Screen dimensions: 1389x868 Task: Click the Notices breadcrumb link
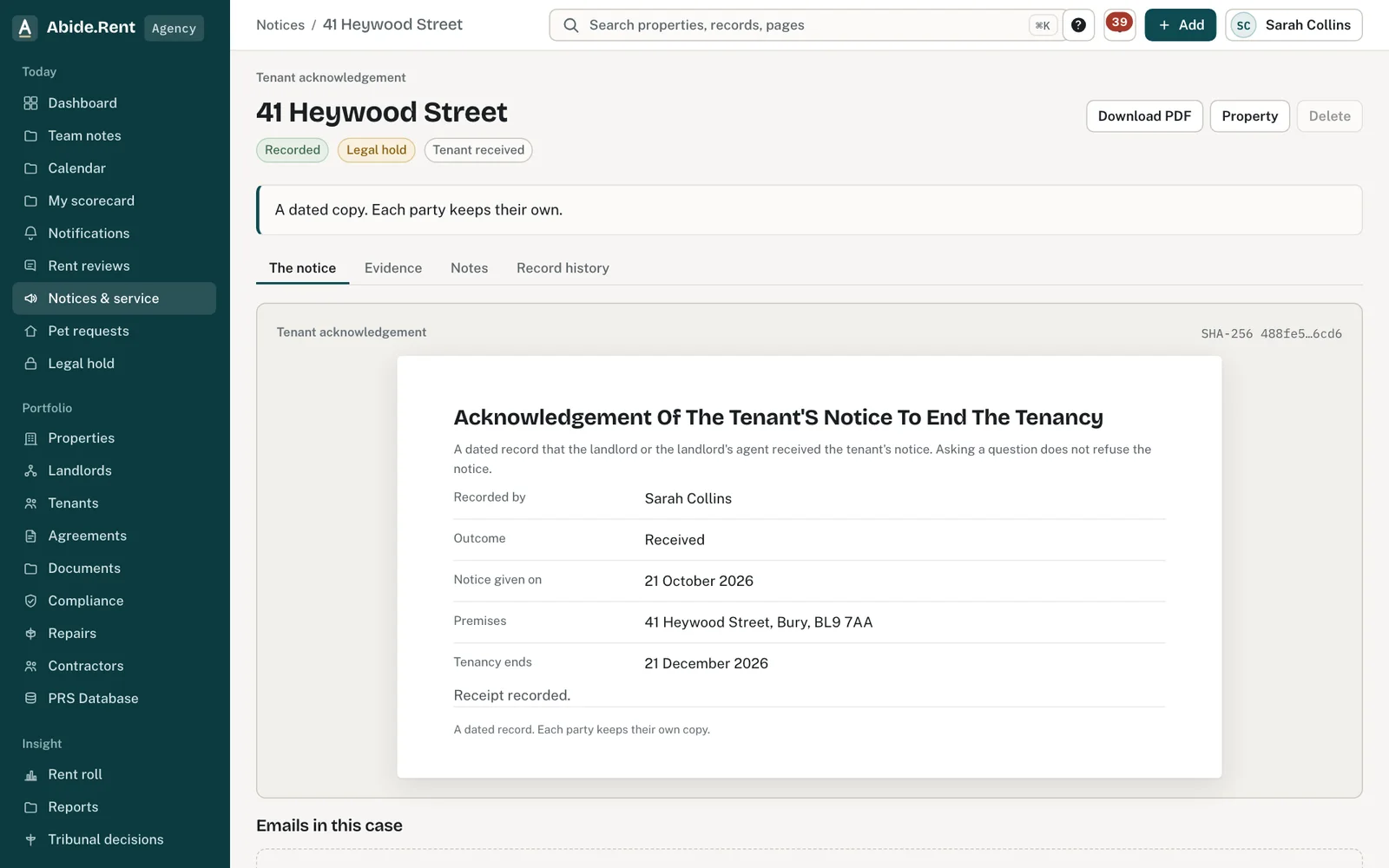point(280,25)
